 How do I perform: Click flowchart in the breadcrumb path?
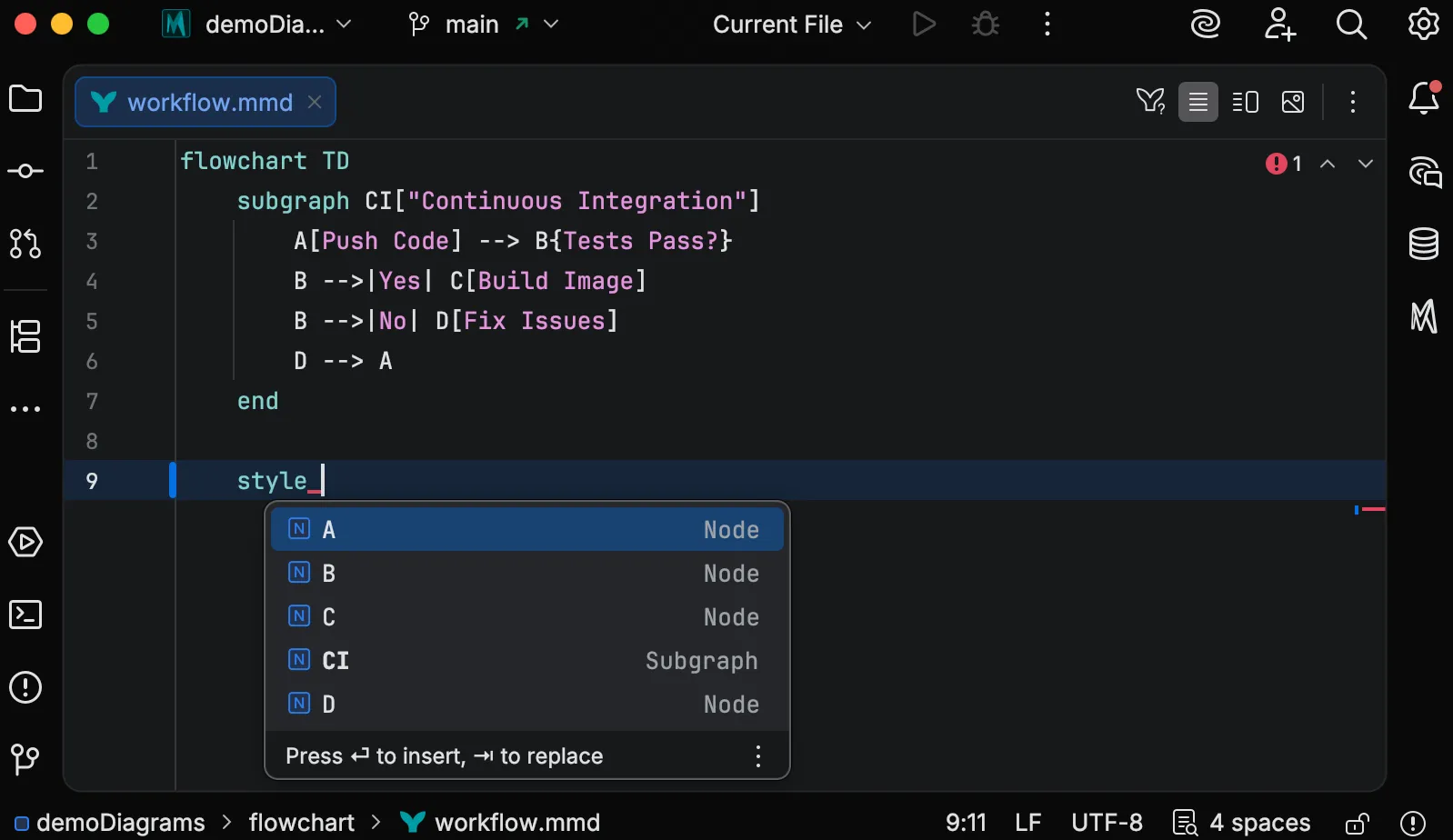[301, 823]
